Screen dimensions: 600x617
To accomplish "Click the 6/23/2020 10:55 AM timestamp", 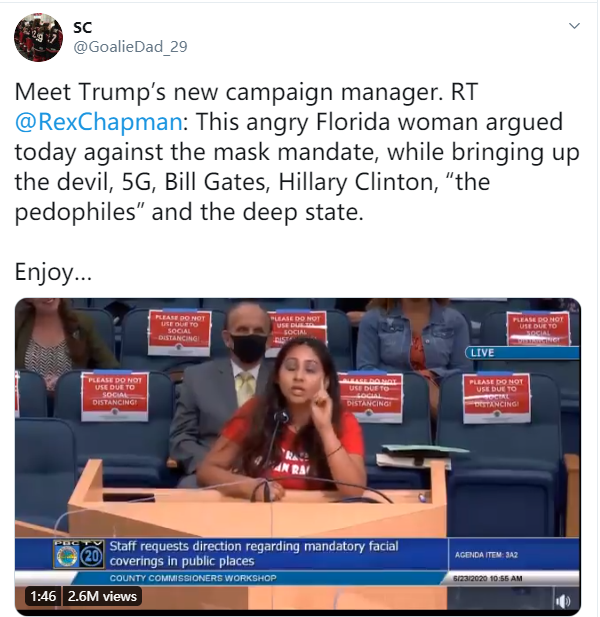I will [x=487, y=578].
